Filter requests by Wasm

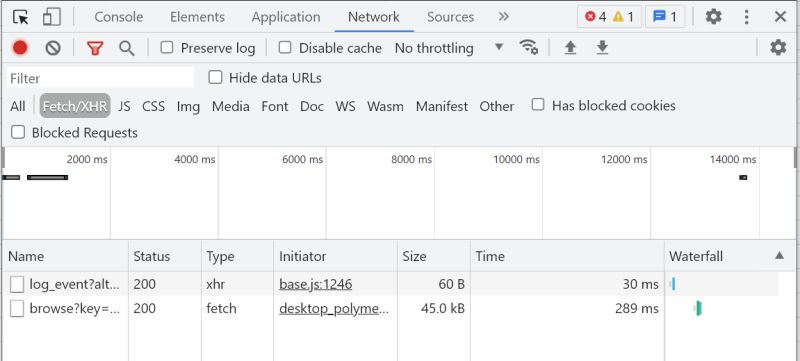click(385, 106)
